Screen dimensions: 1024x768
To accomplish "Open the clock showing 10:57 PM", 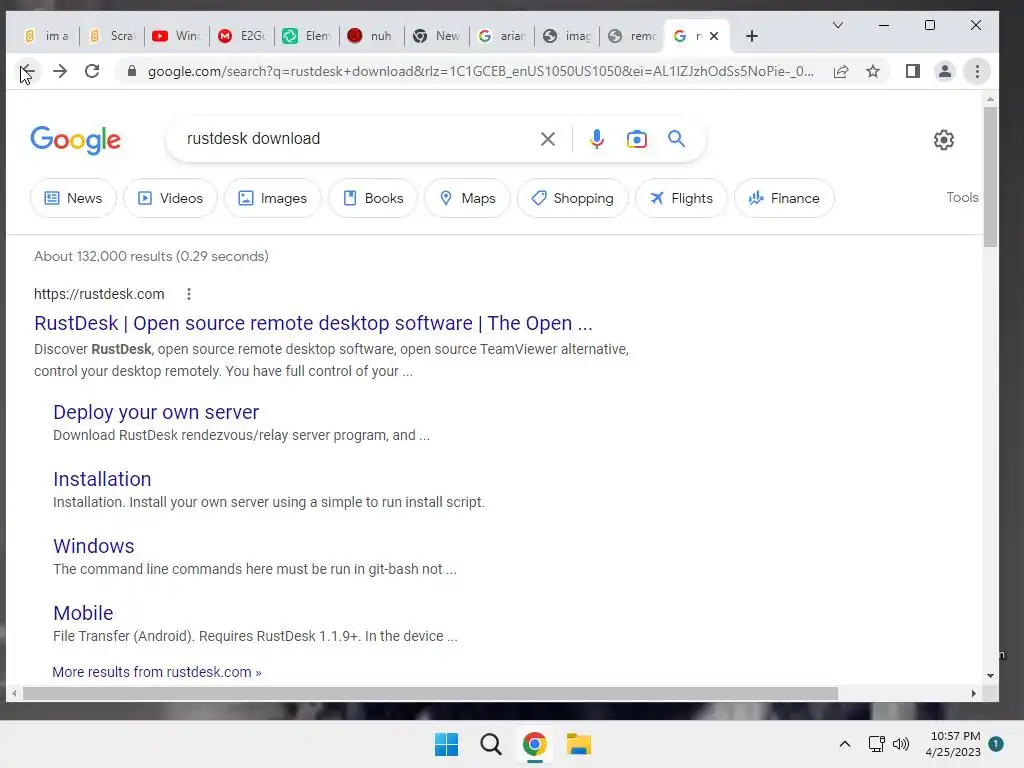I will tap(953, 744).
